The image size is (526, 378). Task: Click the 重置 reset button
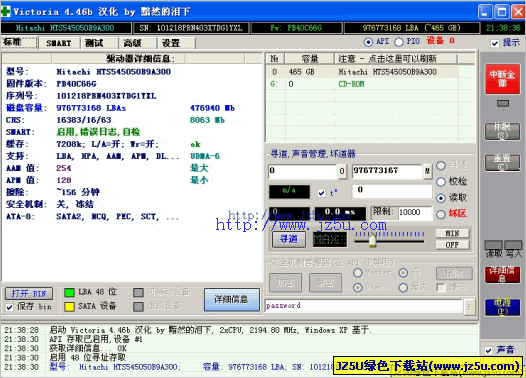coord(502,162)
